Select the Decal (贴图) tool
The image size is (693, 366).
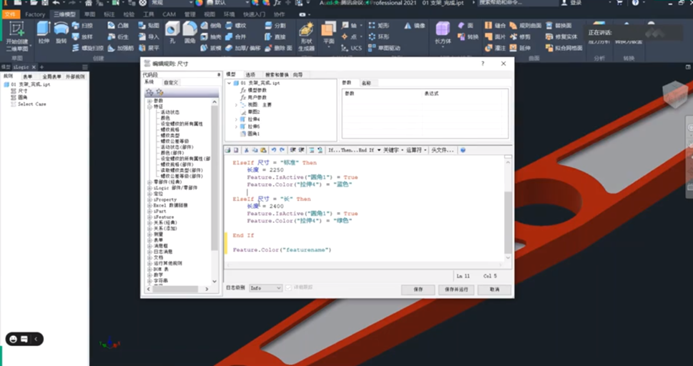(x=148, y=26)
